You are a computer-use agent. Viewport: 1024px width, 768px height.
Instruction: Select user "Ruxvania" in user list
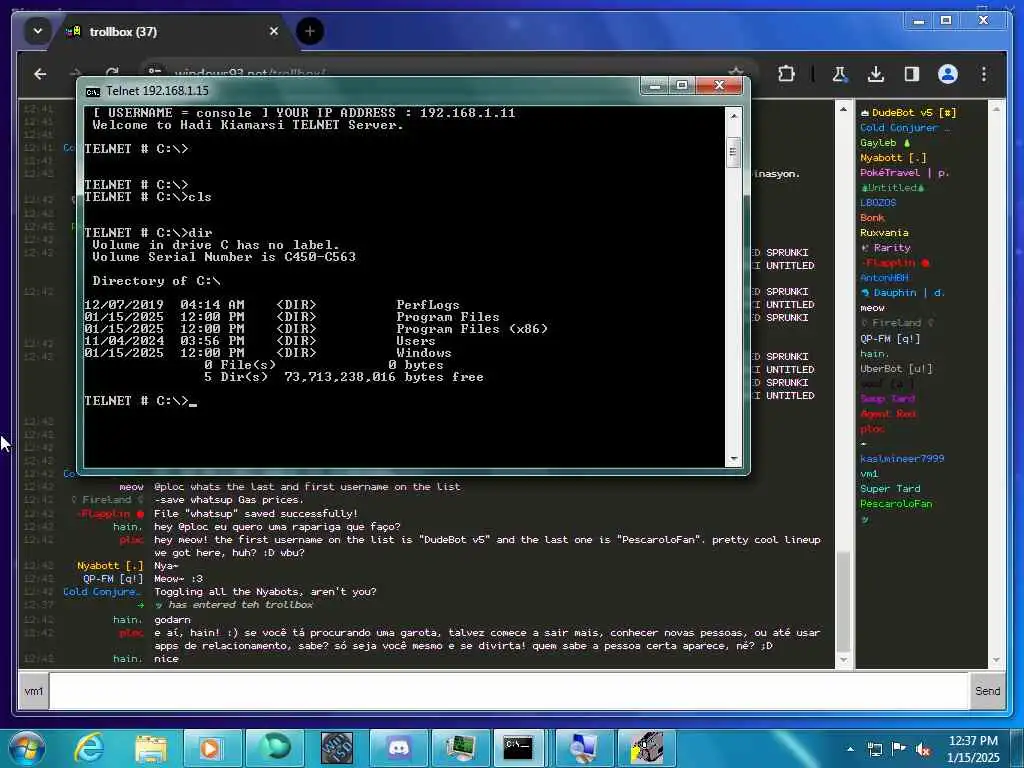[884, 232]
